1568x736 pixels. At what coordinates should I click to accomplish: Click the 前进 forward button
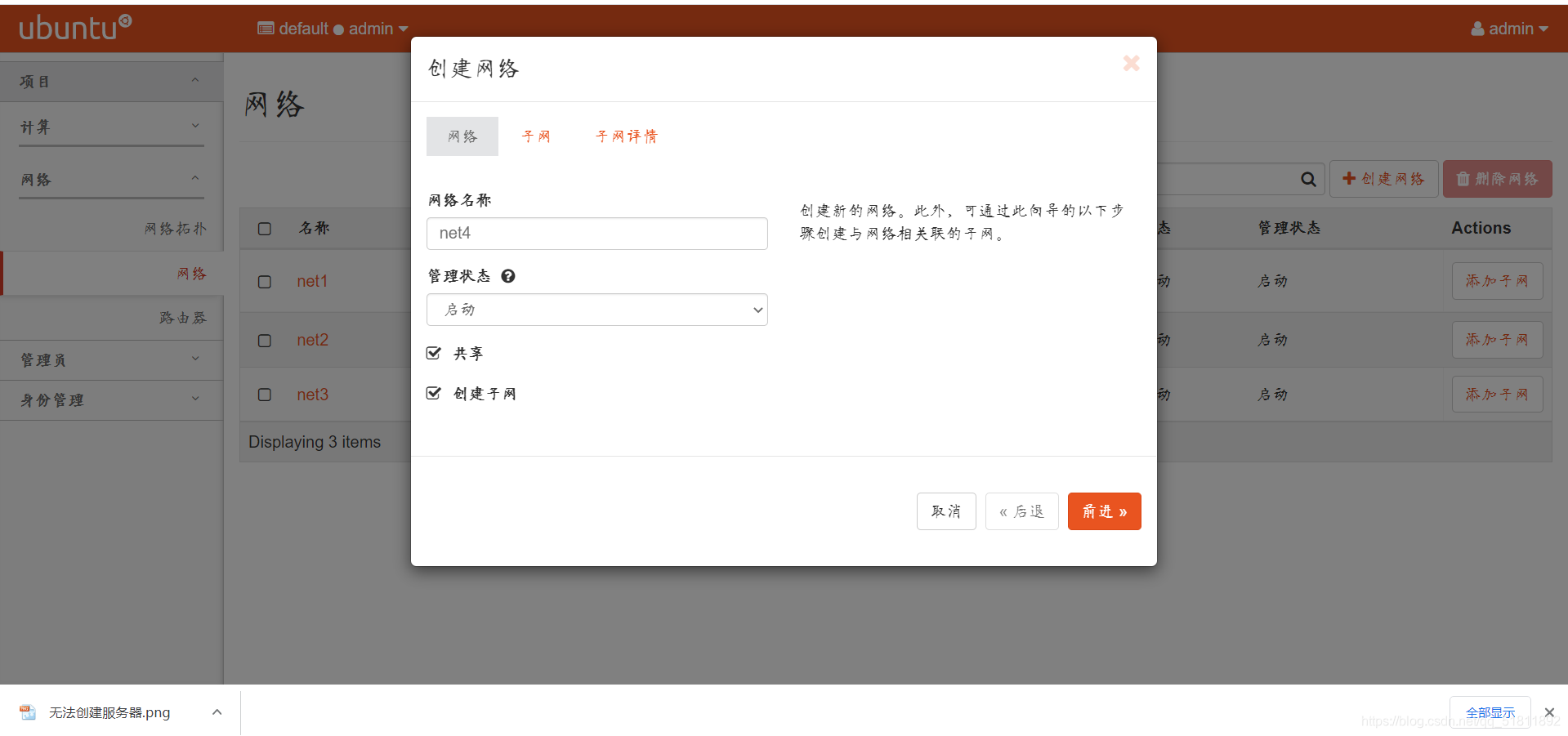point(1104,511)
